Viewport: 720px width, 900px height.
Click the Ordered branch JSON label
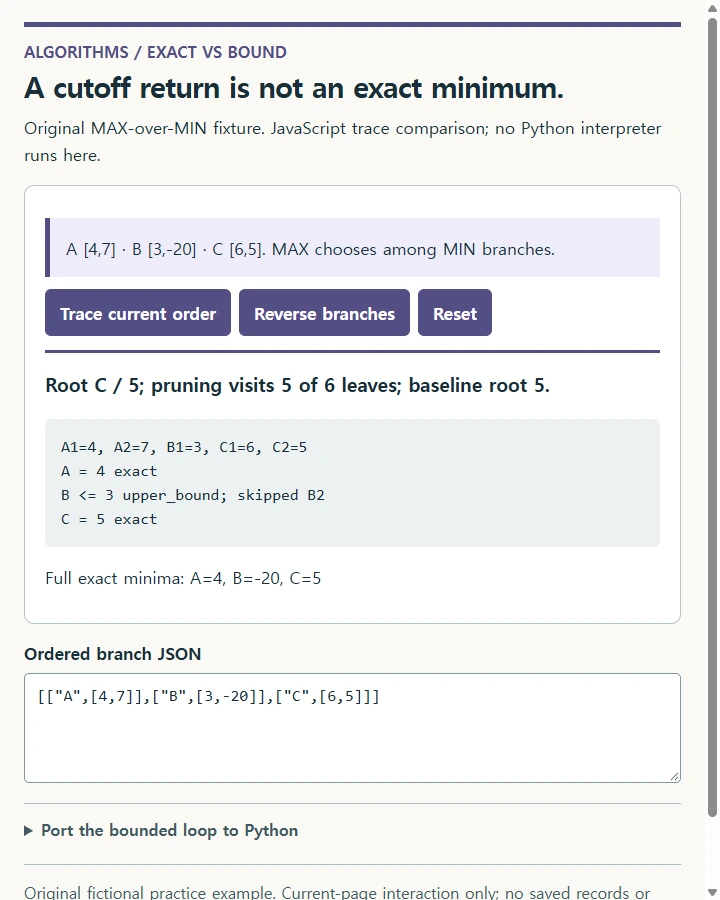pos(113,654)
